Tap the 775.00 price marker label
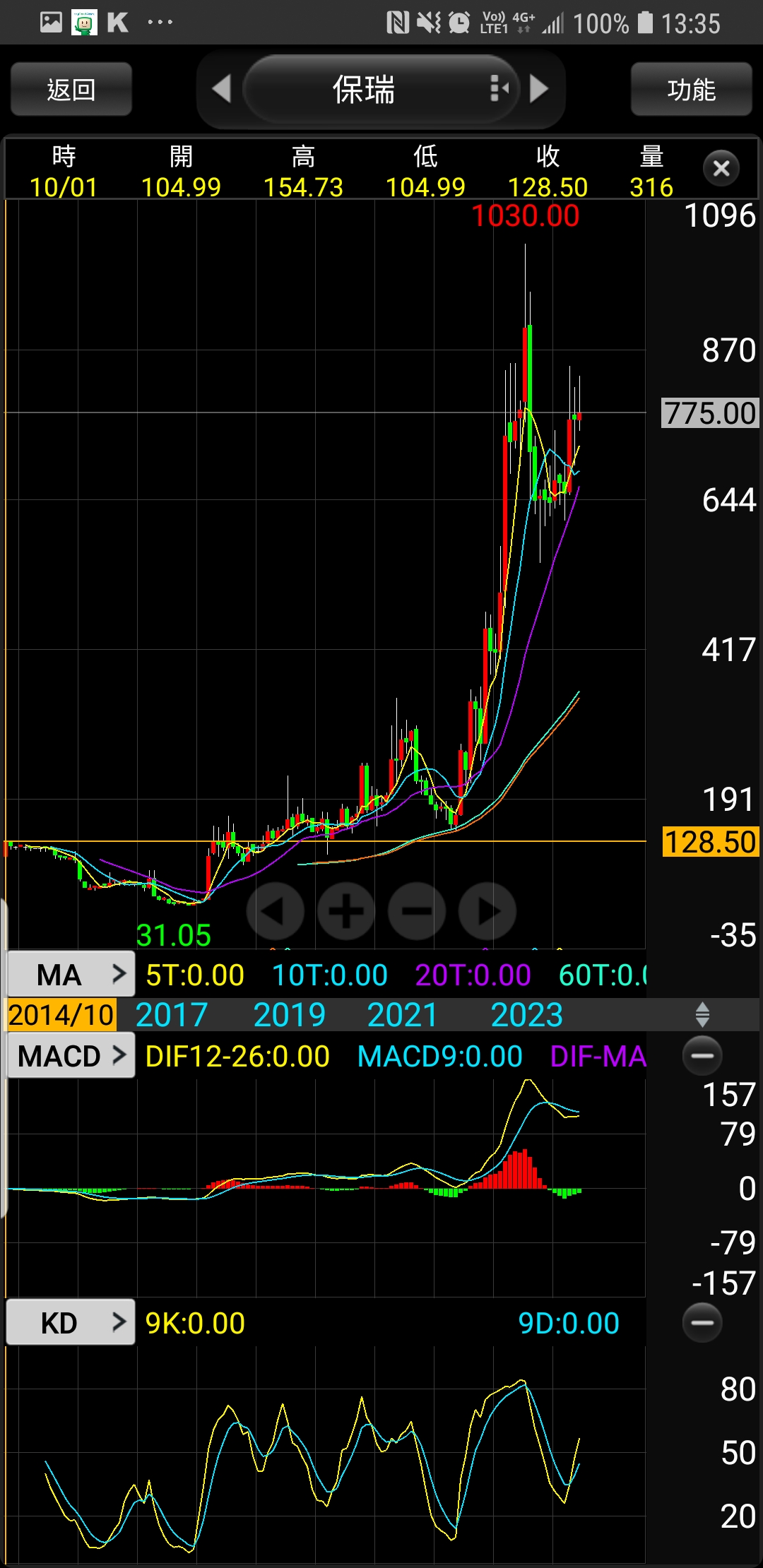This screenshot has height=1568, width=763. [x=710, y=413]
